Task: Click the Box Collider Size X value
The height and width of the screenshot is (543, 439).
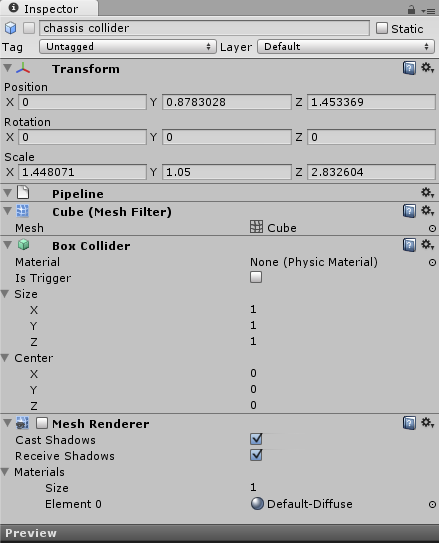Action: coord(253,309)
